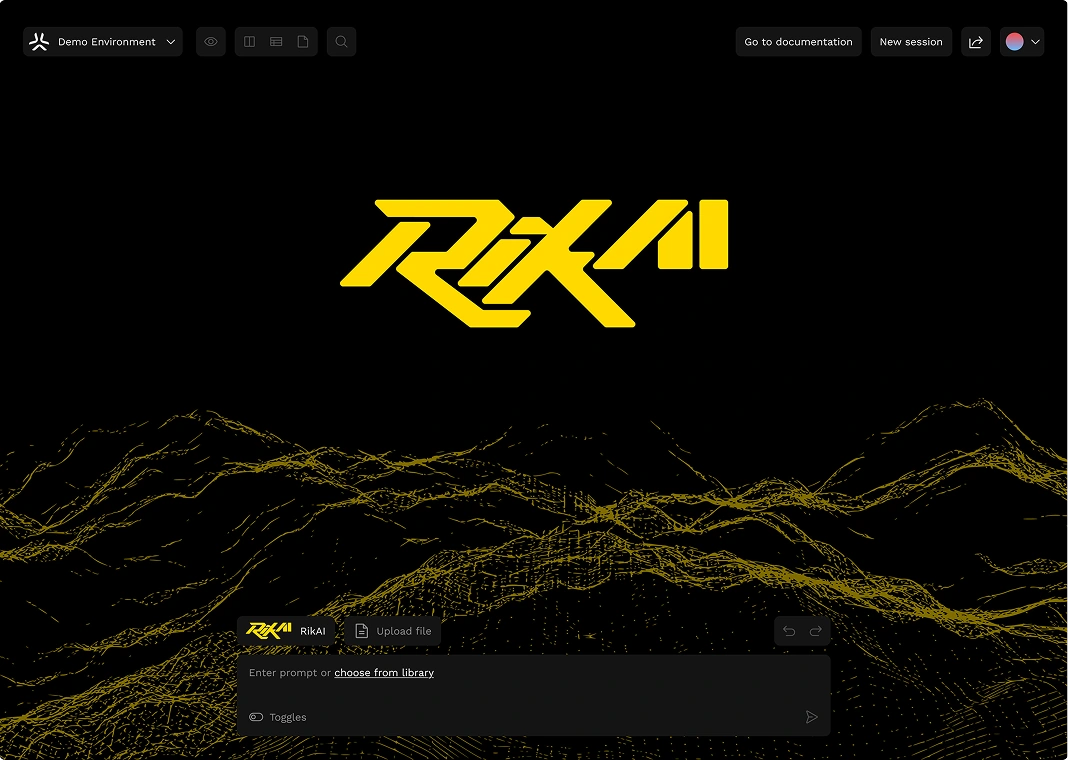This screenshot has height=760, width=1068.
Task: Select the table list view icon
Action: coord(276,42)
